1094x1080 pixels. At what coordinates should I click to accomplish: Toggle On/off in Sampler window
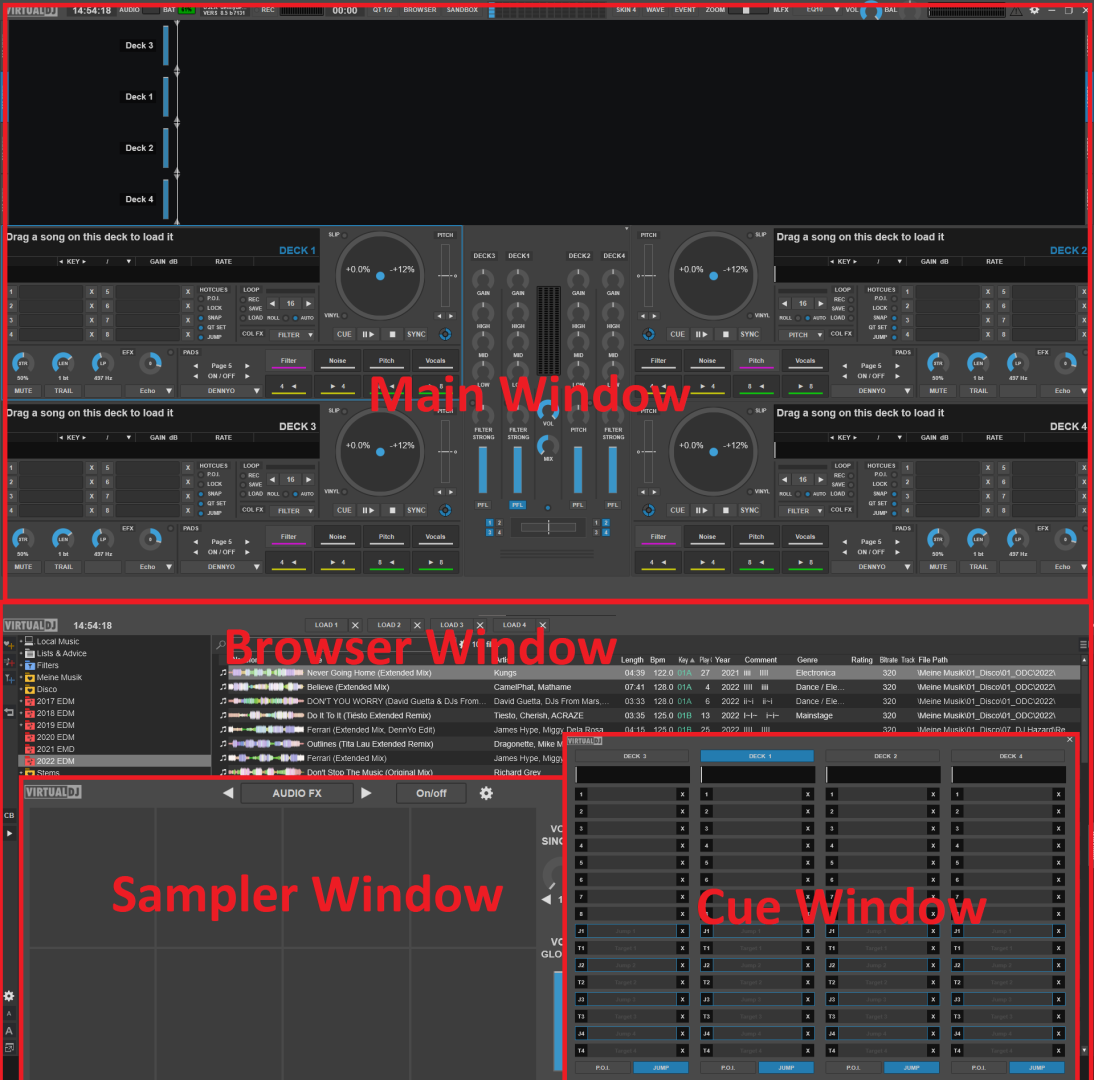431,793
